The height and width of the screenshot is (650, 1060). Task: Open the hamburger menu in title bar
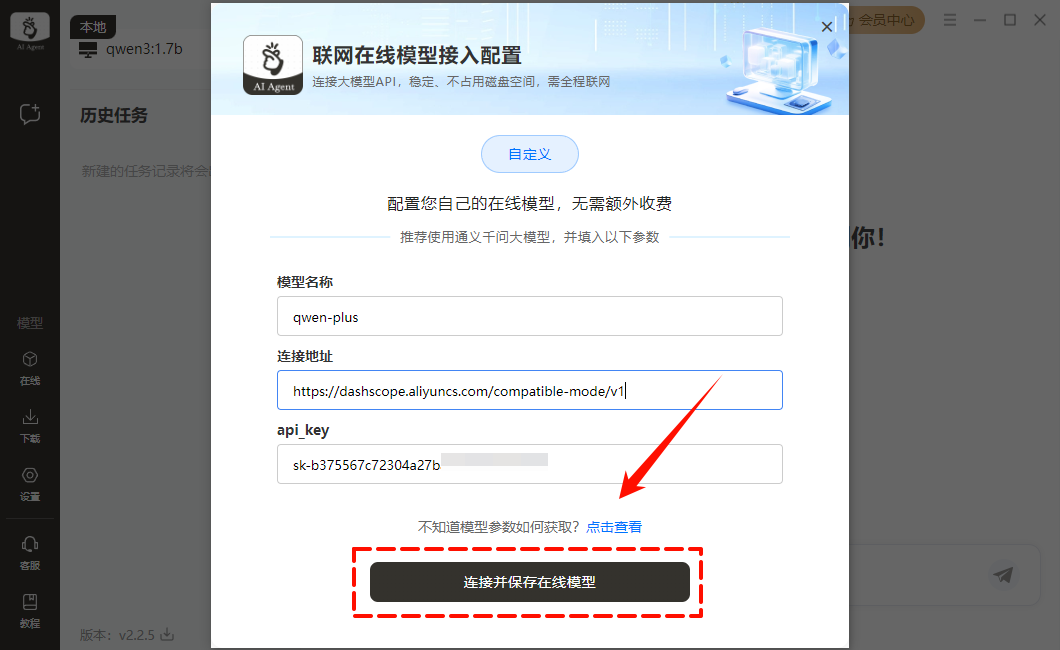[x=950, y=20]
